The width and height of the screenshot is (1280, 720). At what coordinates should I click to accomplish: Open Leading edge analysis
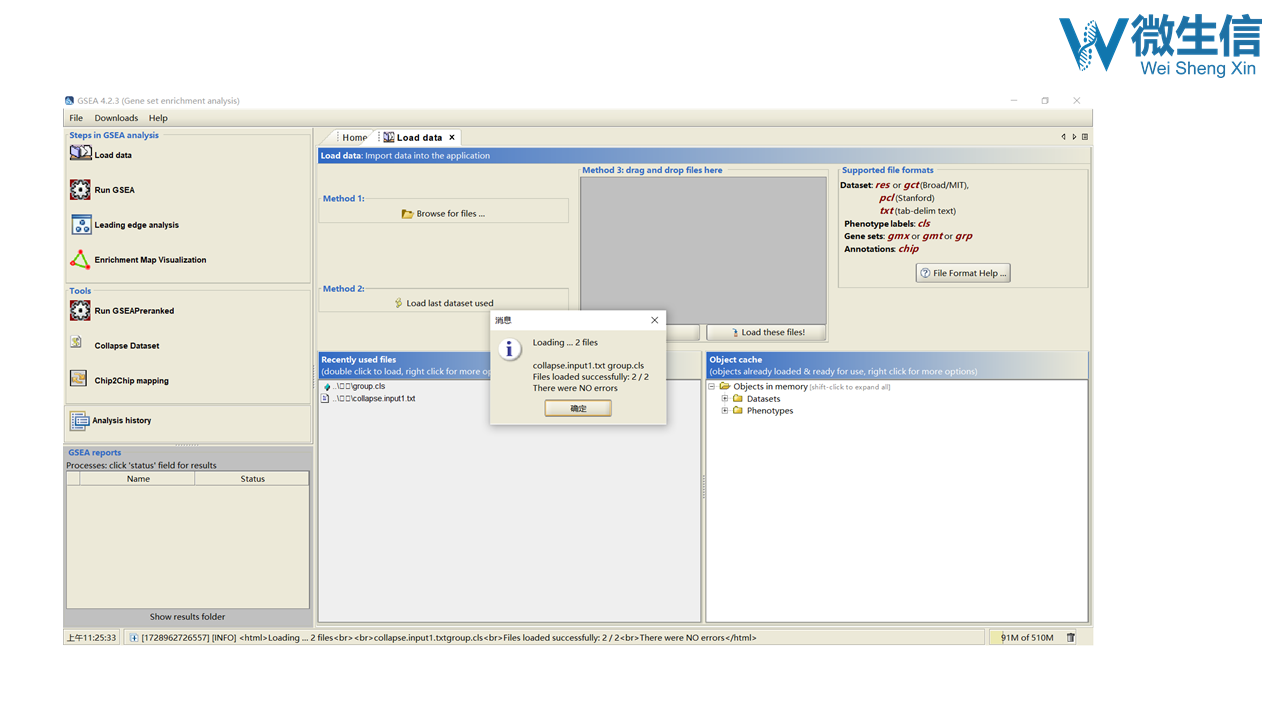pos(124,225)
